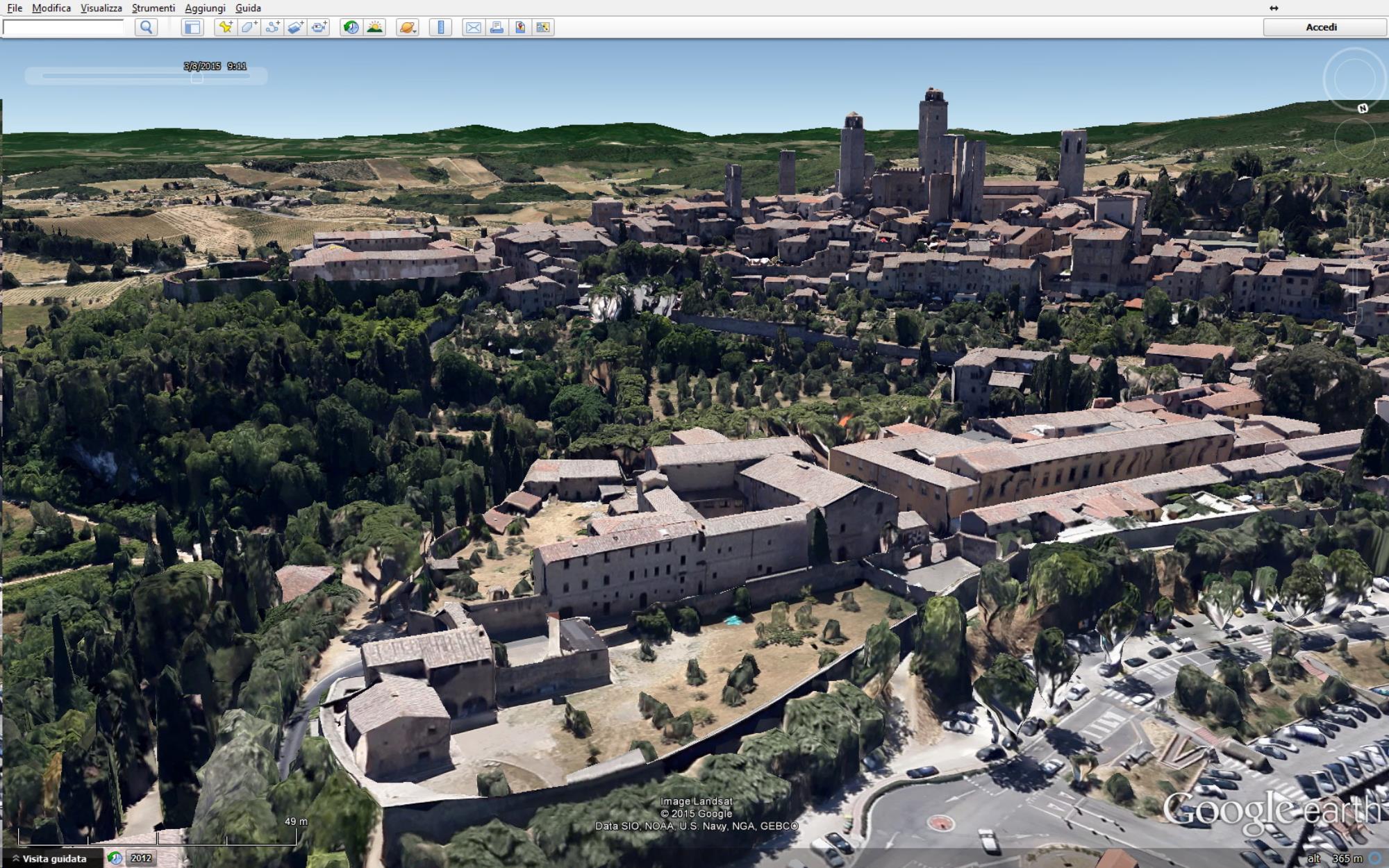Click the sunlight time slider handle
Screen dimensions: 1389x868
(x=197, y=77)
